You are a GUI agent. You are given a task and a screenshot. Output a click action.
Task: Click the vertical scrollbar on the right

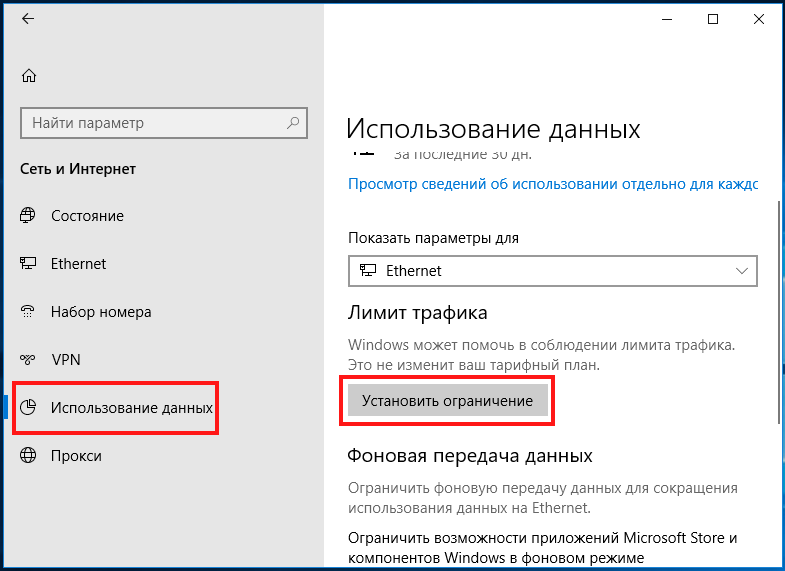click(x=779, y=313)
